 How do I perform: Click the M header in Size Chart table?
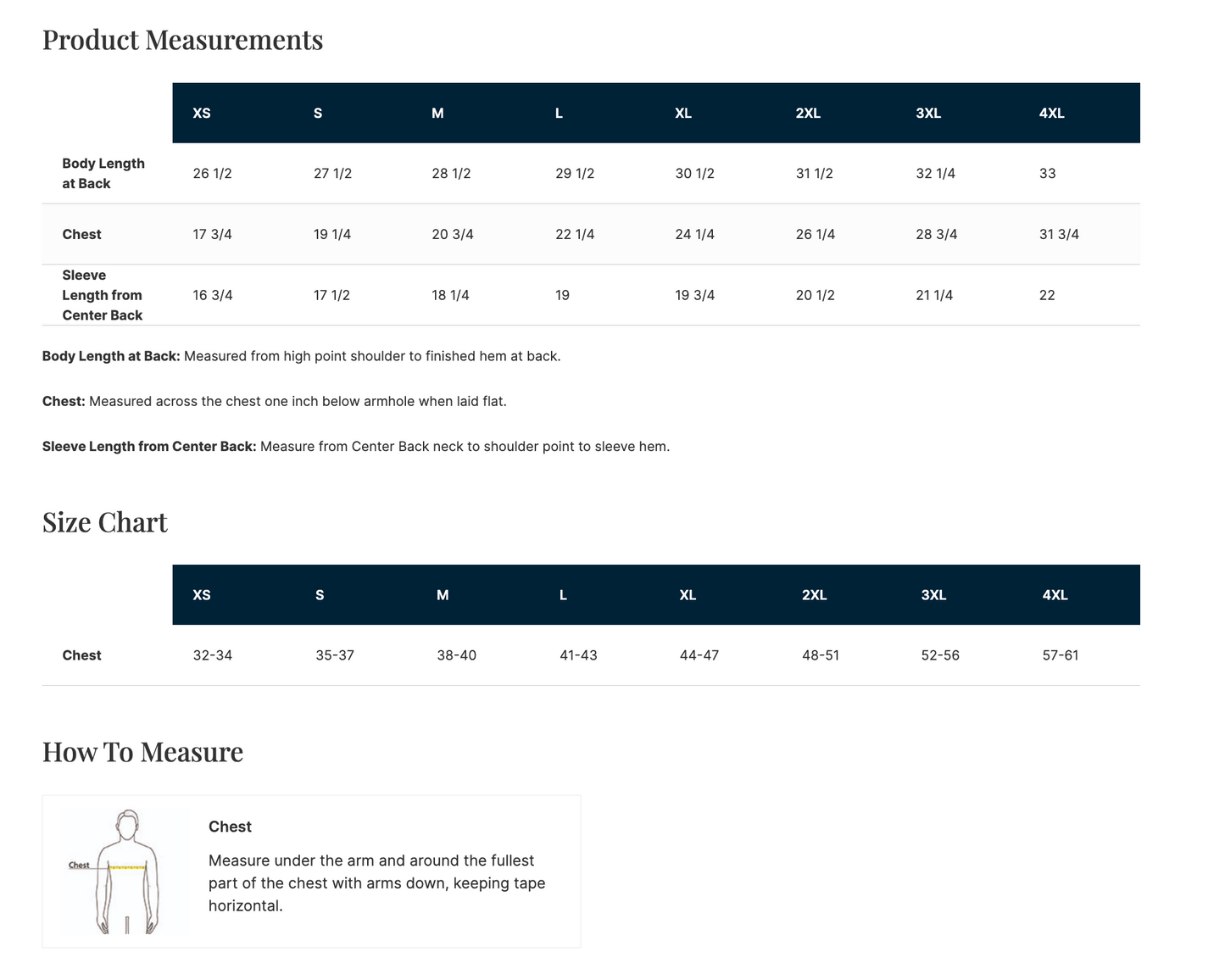(x=443, y=595)
